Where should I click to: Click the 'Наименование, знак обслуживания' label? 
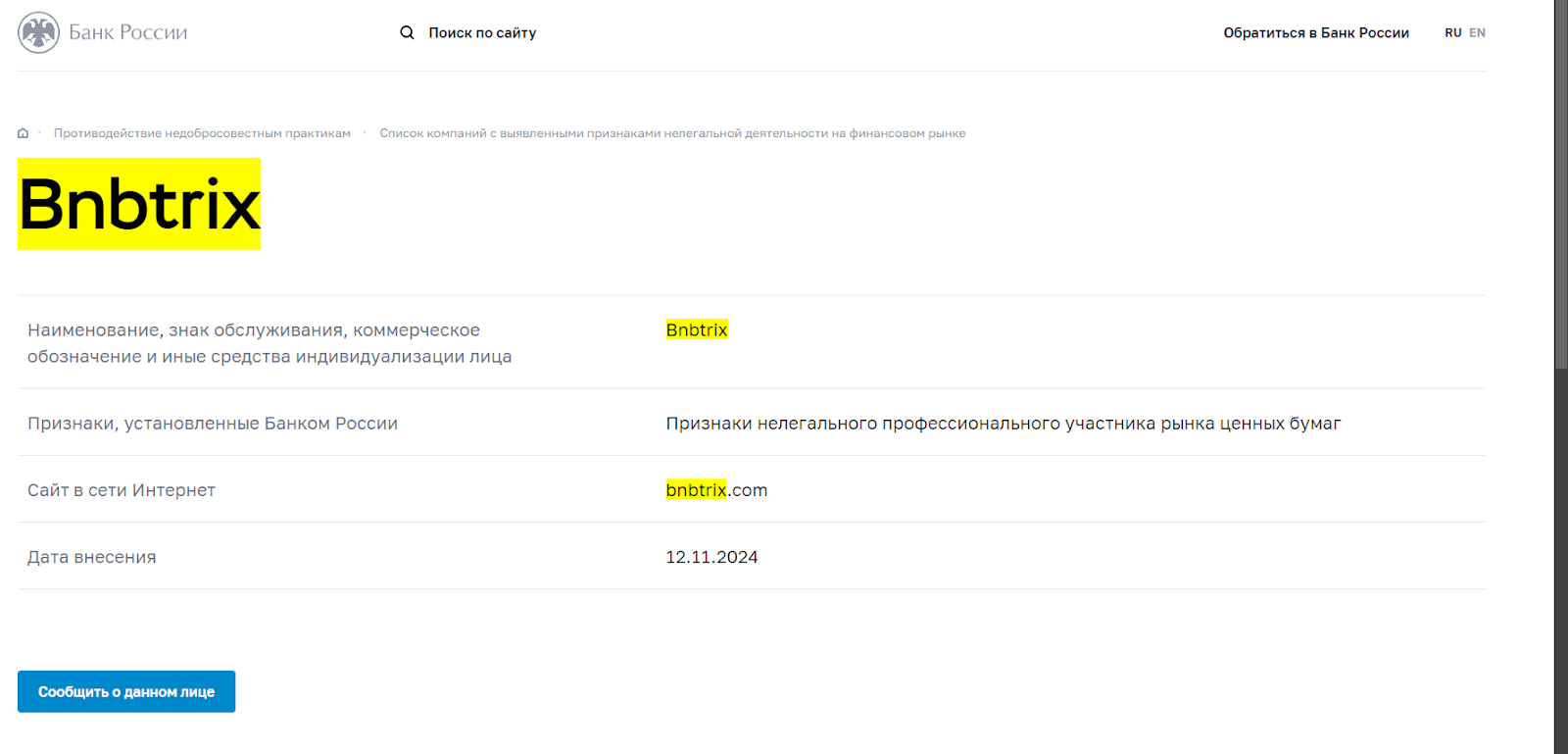pos(269,343)
